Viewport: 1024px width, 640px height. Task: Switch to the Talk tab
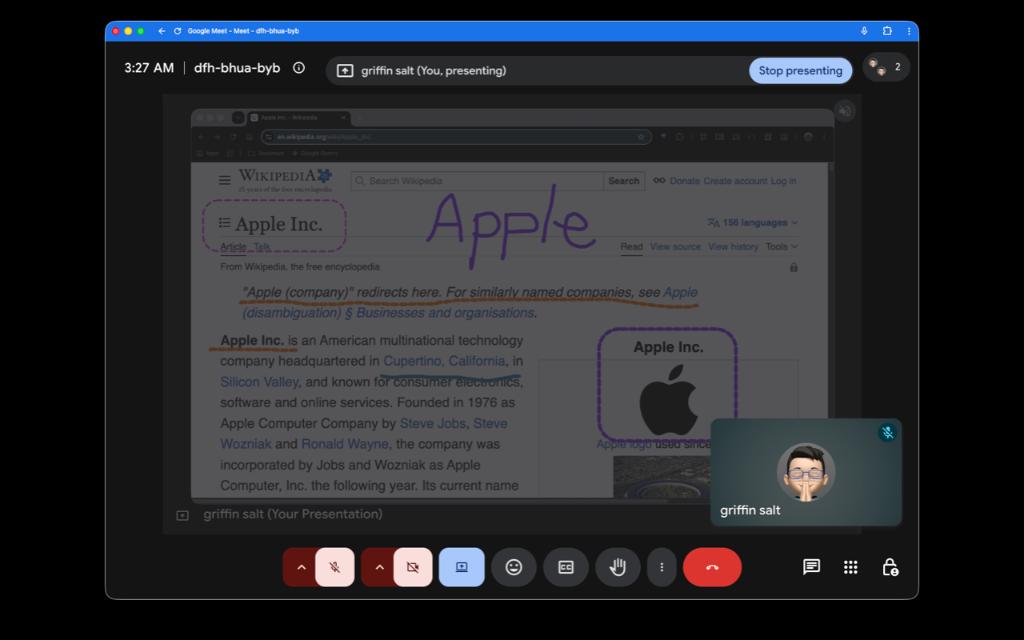(x=262, y=247)
